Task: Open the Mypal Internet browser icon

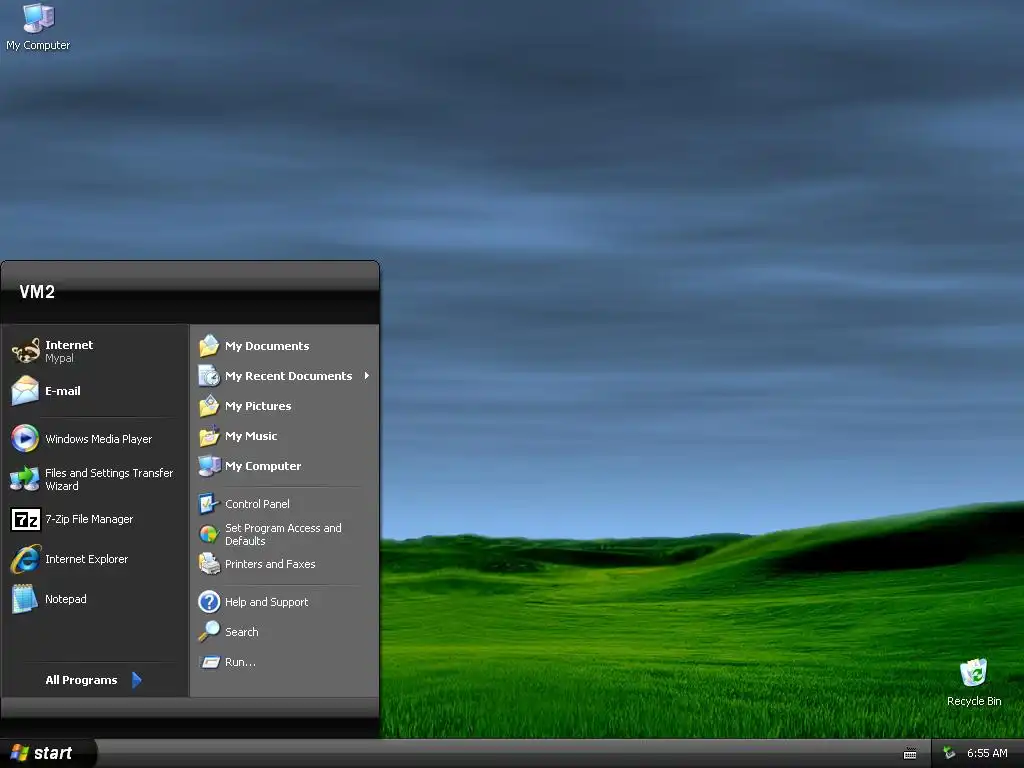Action: (25, 351)
